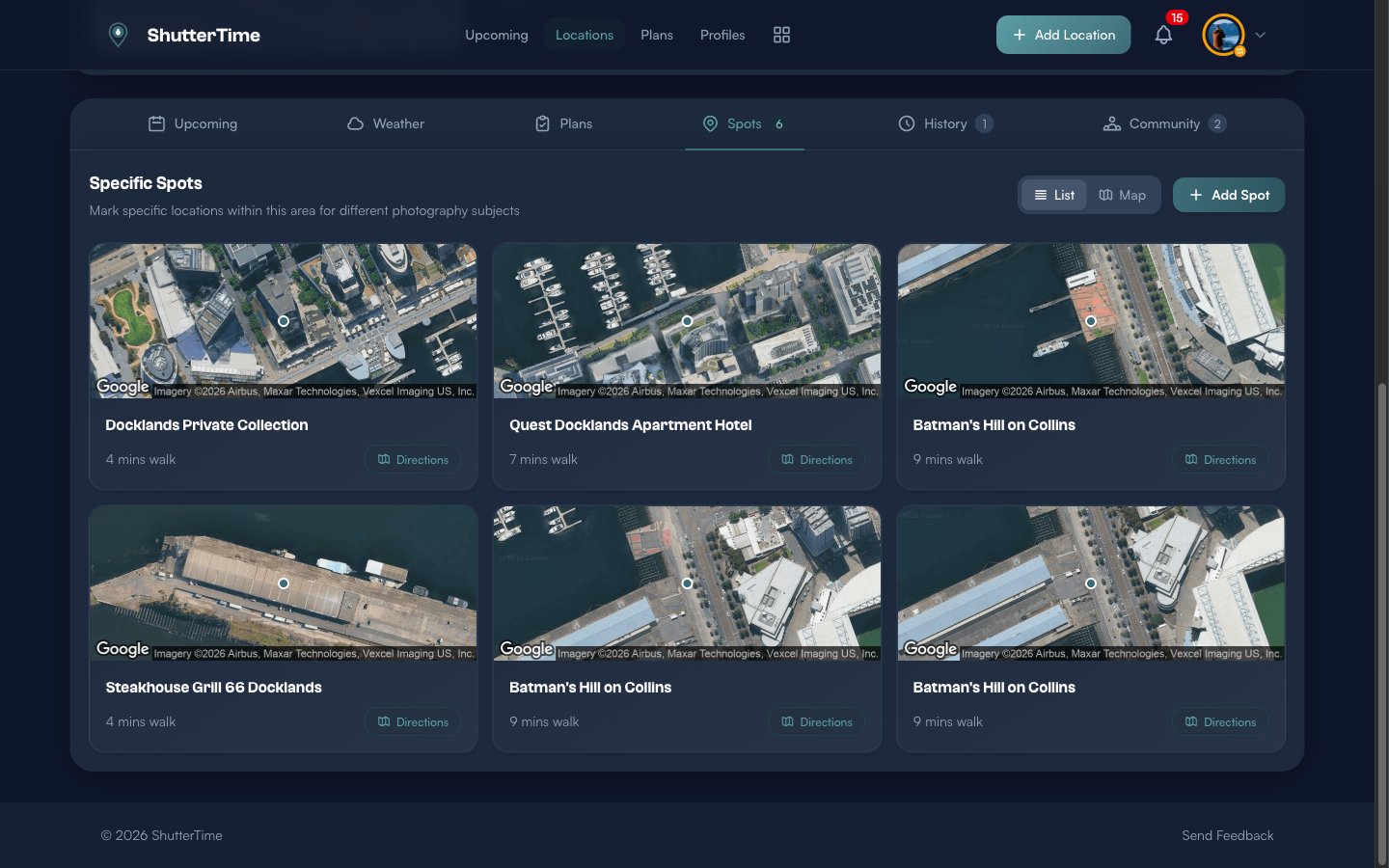Open the Community tab
This screenshot has height=868, width=1389.
point(1164,123)
